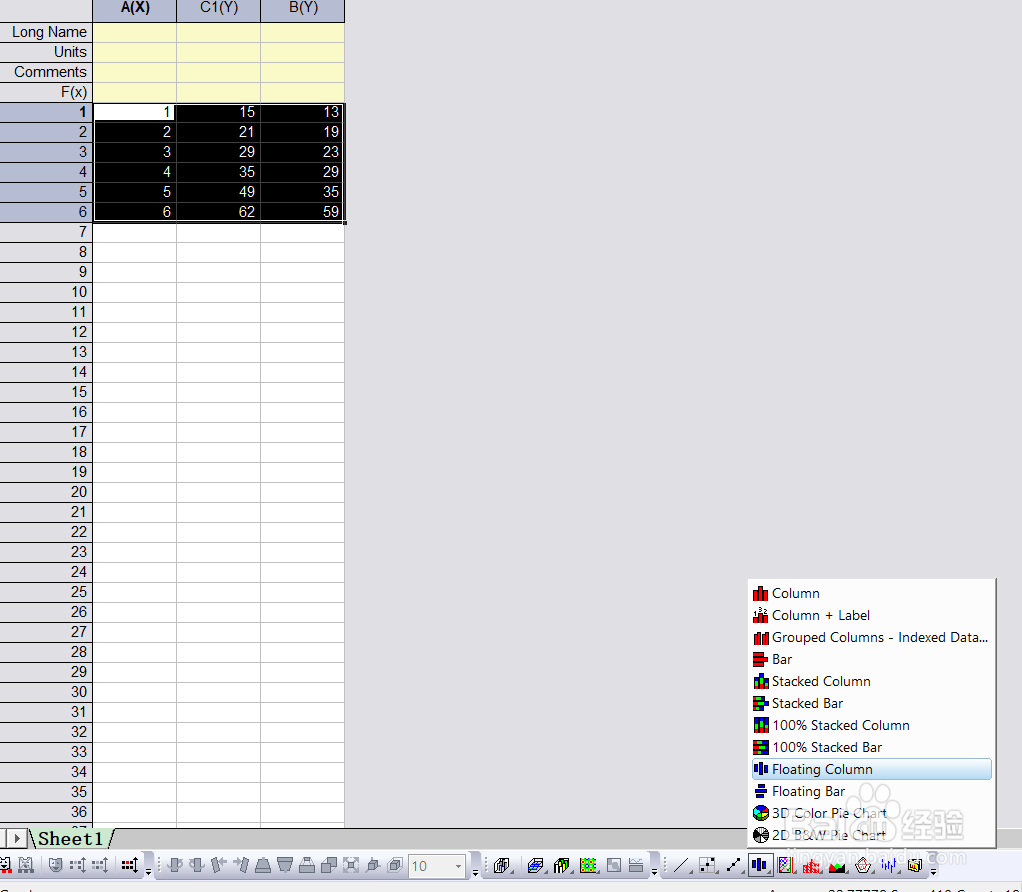
Task: Click the radar/polar chart toolbar icon
Action: (863, 865)
